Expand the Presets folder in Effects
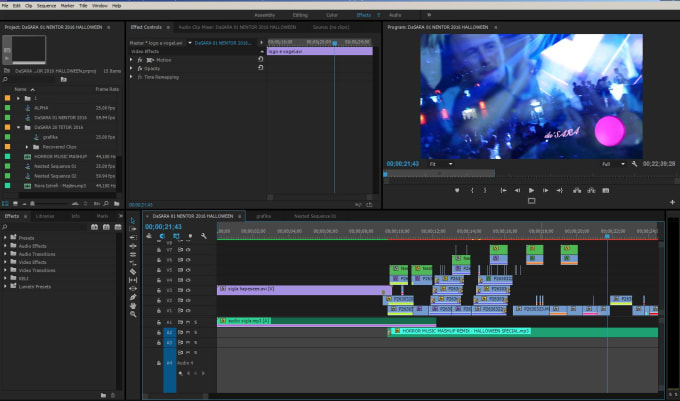Screen dimensions: 680x401 click(5, 238)
